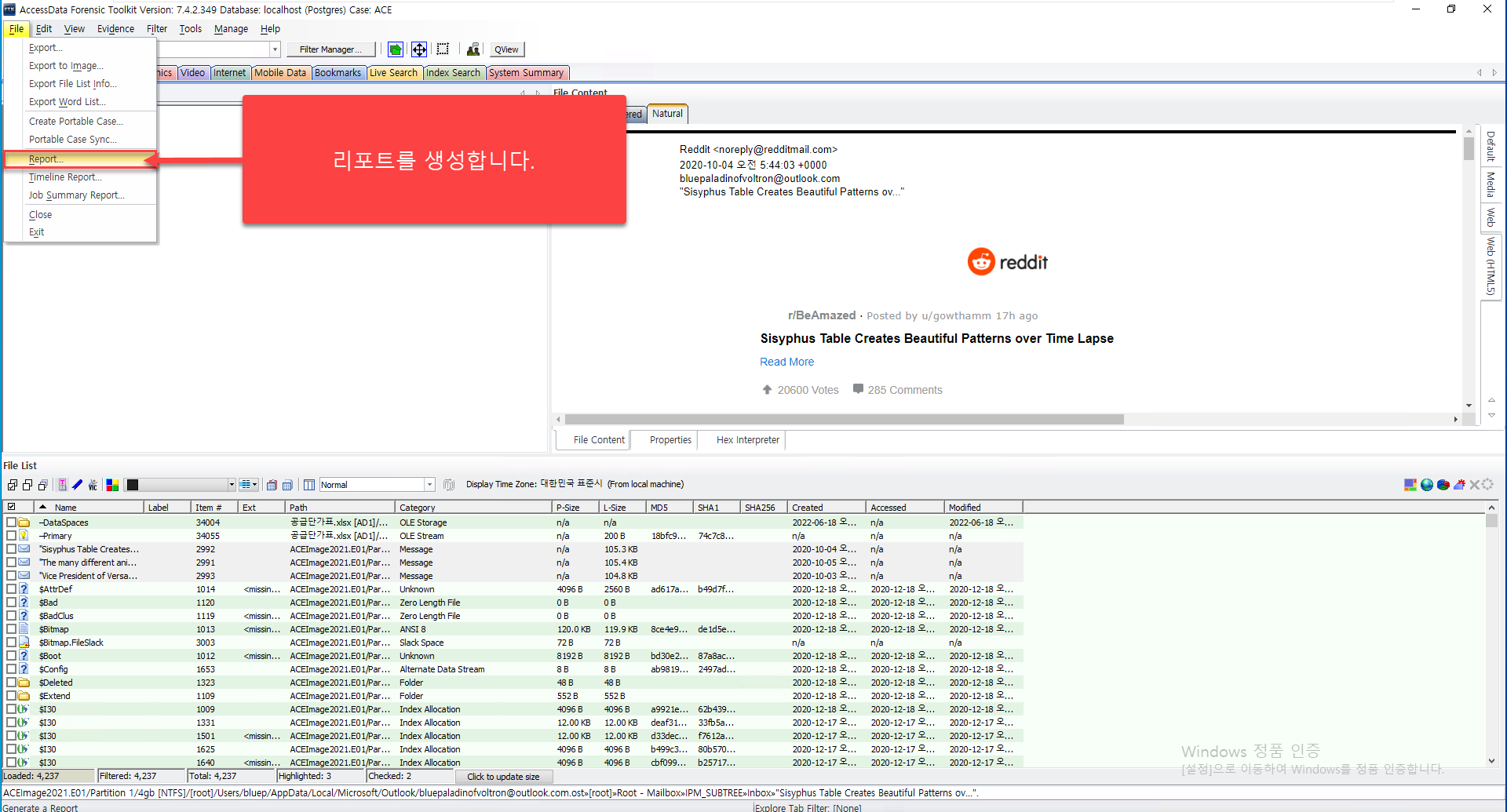The height and width of the screenshot is (812, 1507).
Task: Check the –DataSpaces row checkbox
Action: coord(11,523)
